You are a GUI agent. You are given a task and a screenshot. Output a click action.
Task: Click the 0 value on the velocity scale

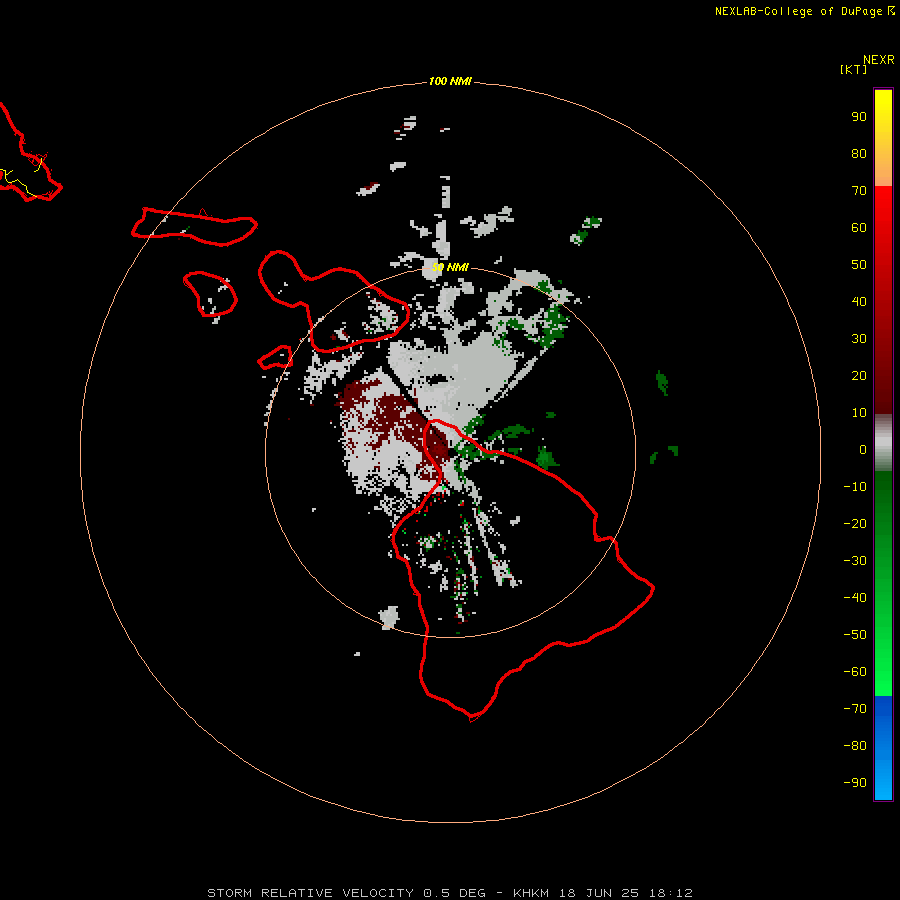(x=863, y=450)
